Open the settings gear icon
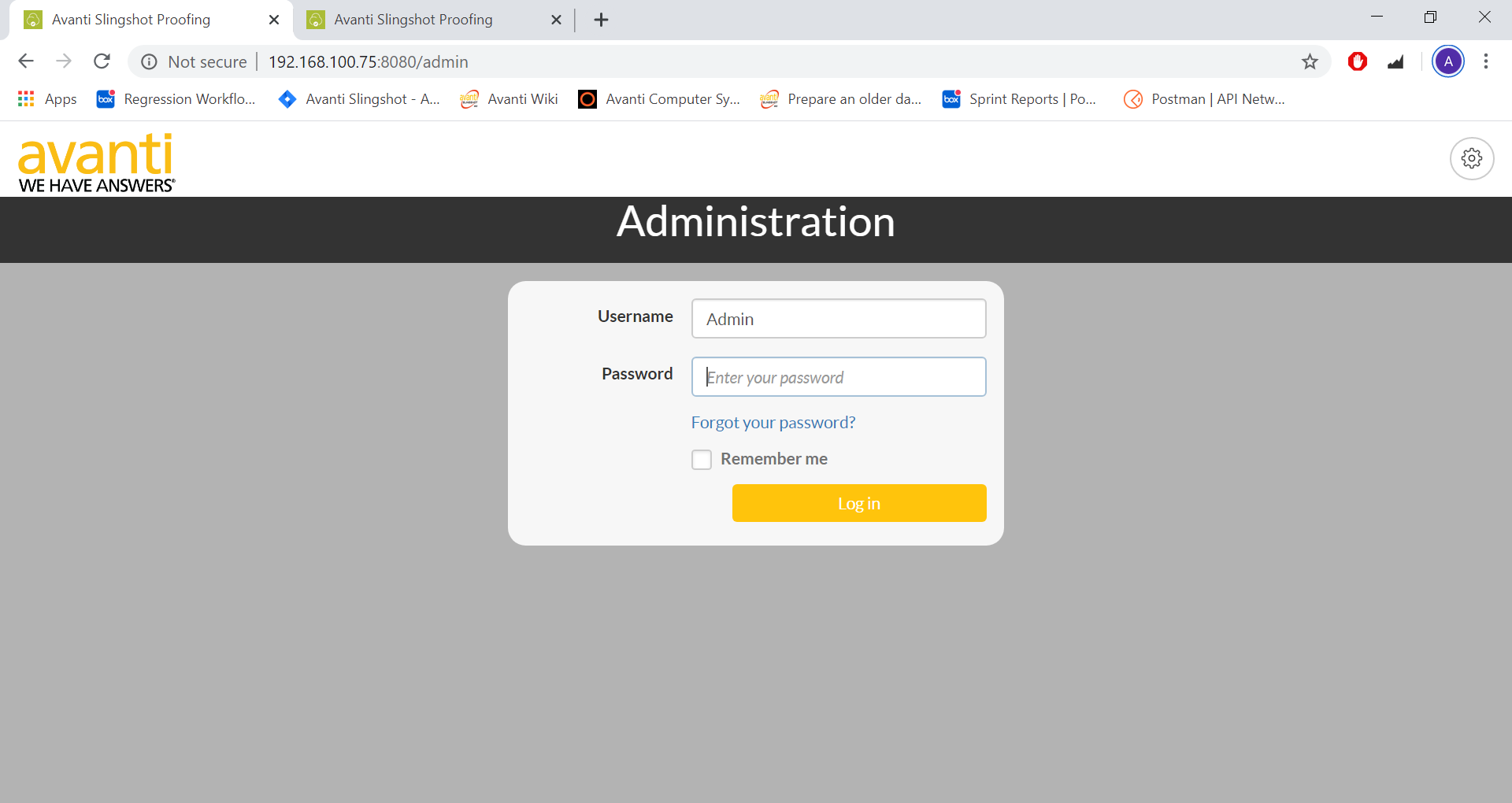 [x=1472, y=159]
